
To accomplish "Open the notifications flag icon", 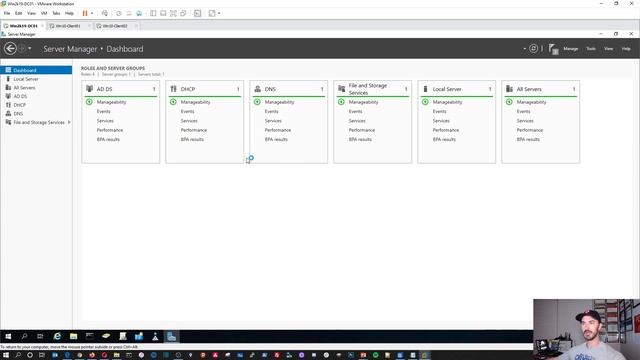I will click(x=553, y=49).
